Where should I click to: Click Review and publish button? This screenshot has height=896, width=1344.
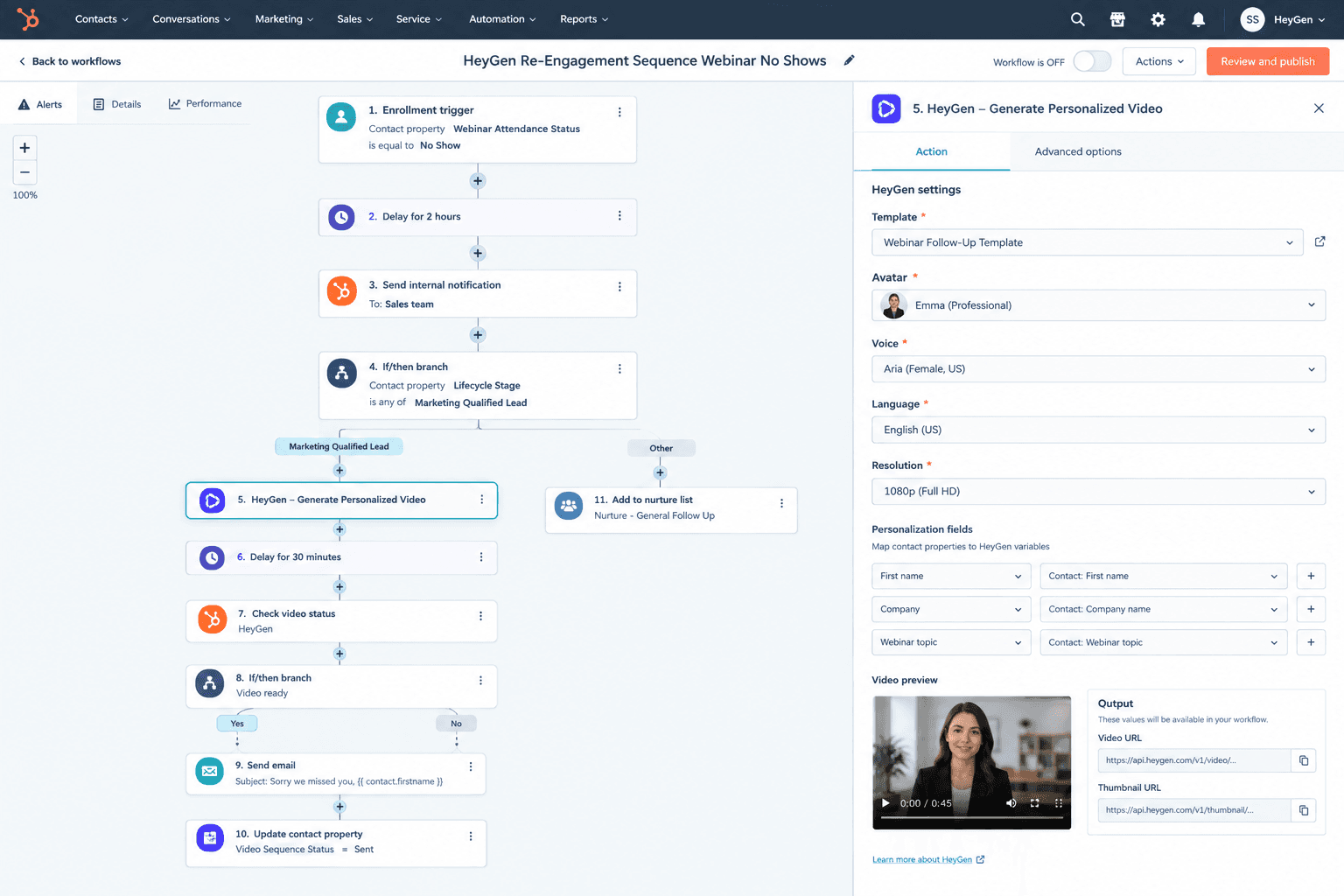(x=1268, y=61)
